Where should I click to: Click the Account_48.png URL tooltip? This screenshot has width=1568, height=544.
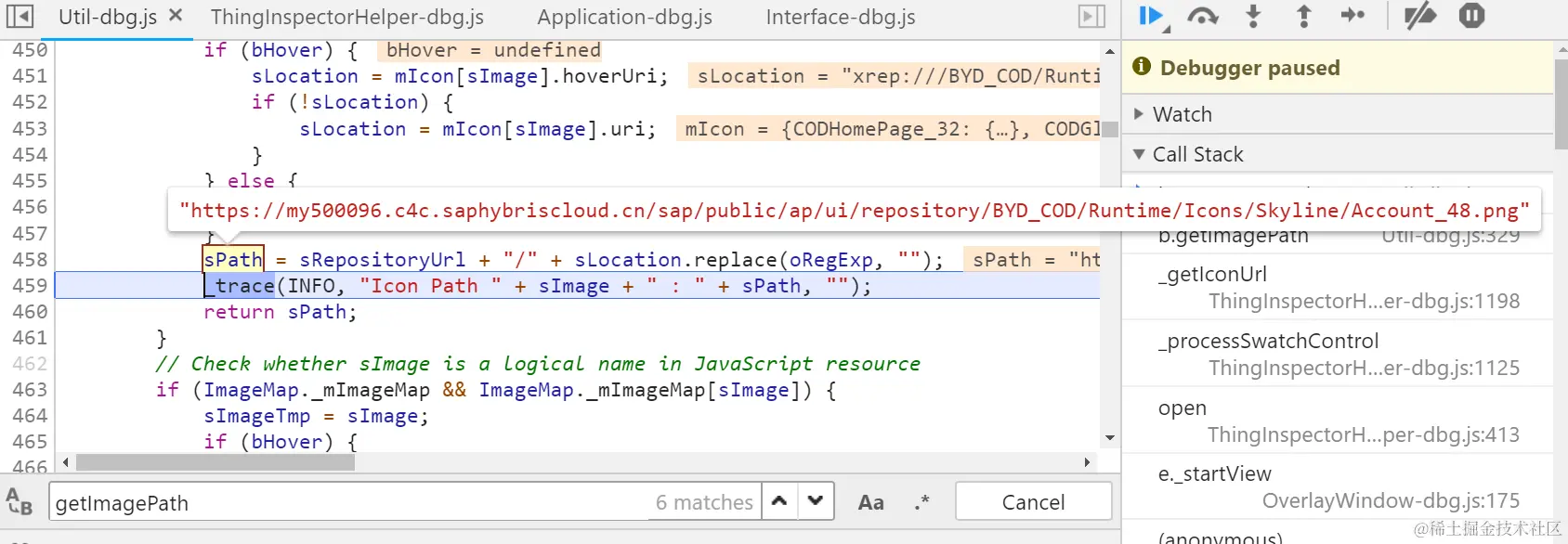pyautogui.click(x=855, y=211)
